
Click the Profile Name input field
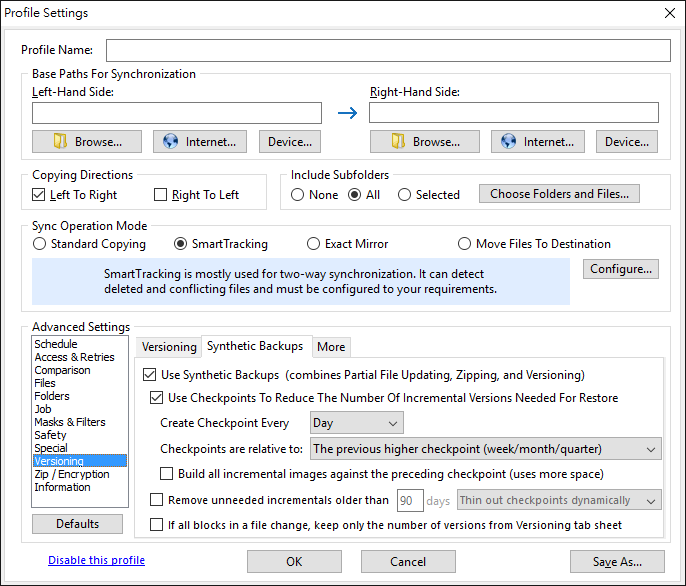point(388,50)
